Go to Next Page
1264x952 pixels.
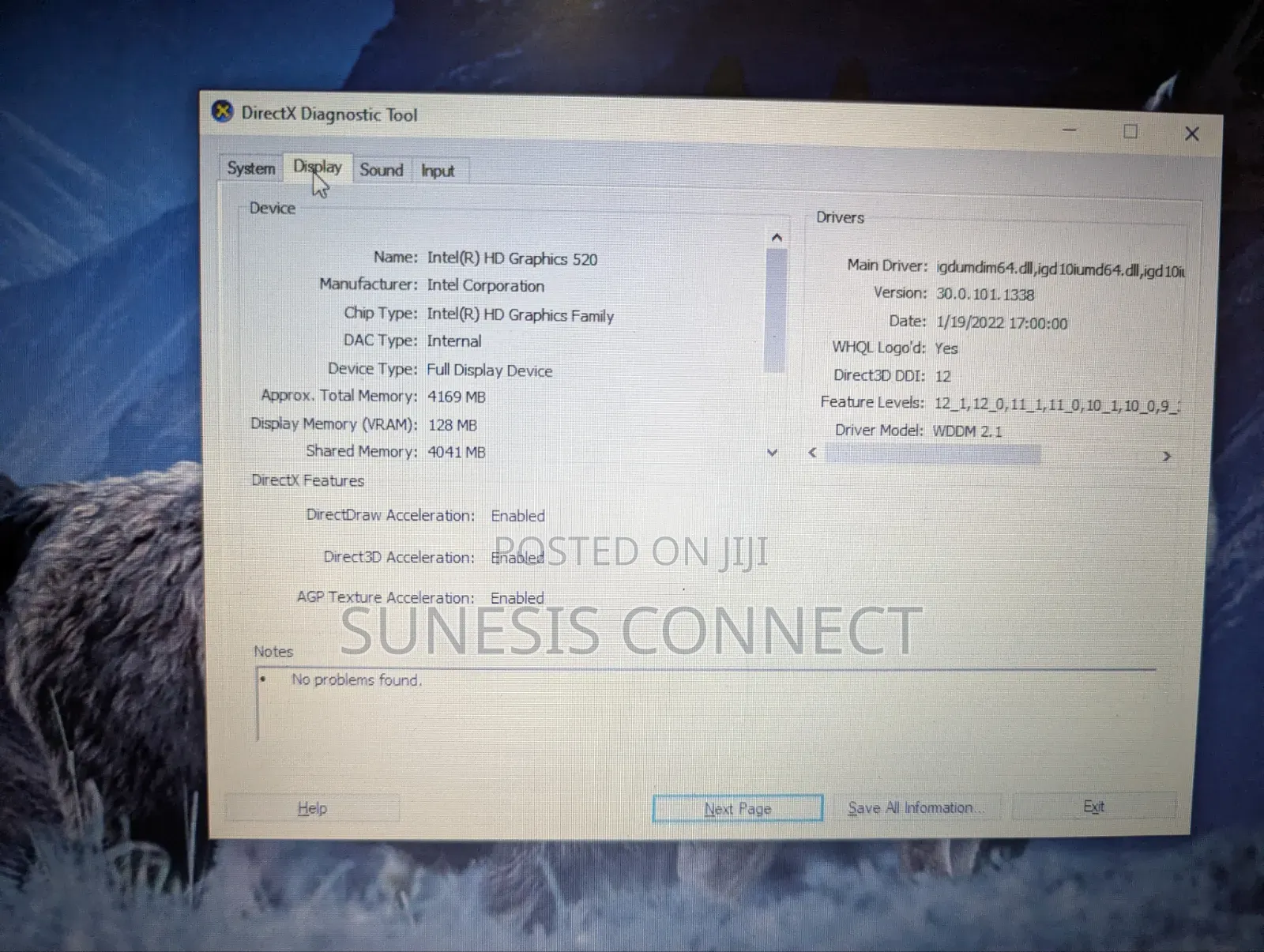coord(737,808)
